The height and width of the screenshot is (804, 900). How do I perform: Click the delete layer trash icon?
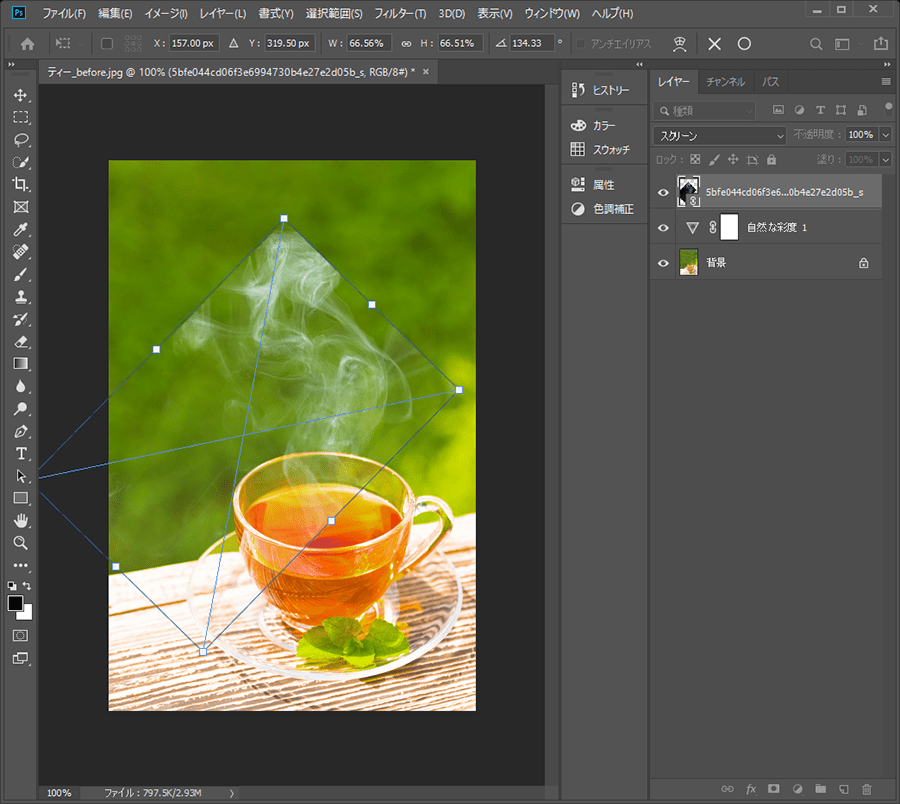(x=867, y=789)
